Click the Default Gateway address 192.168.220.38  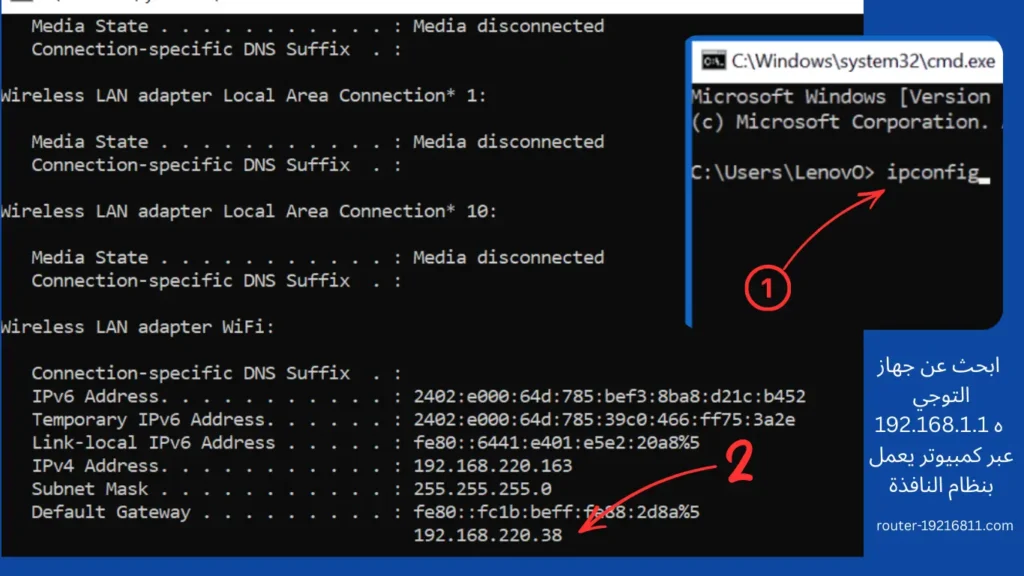(x=487, y=536)
